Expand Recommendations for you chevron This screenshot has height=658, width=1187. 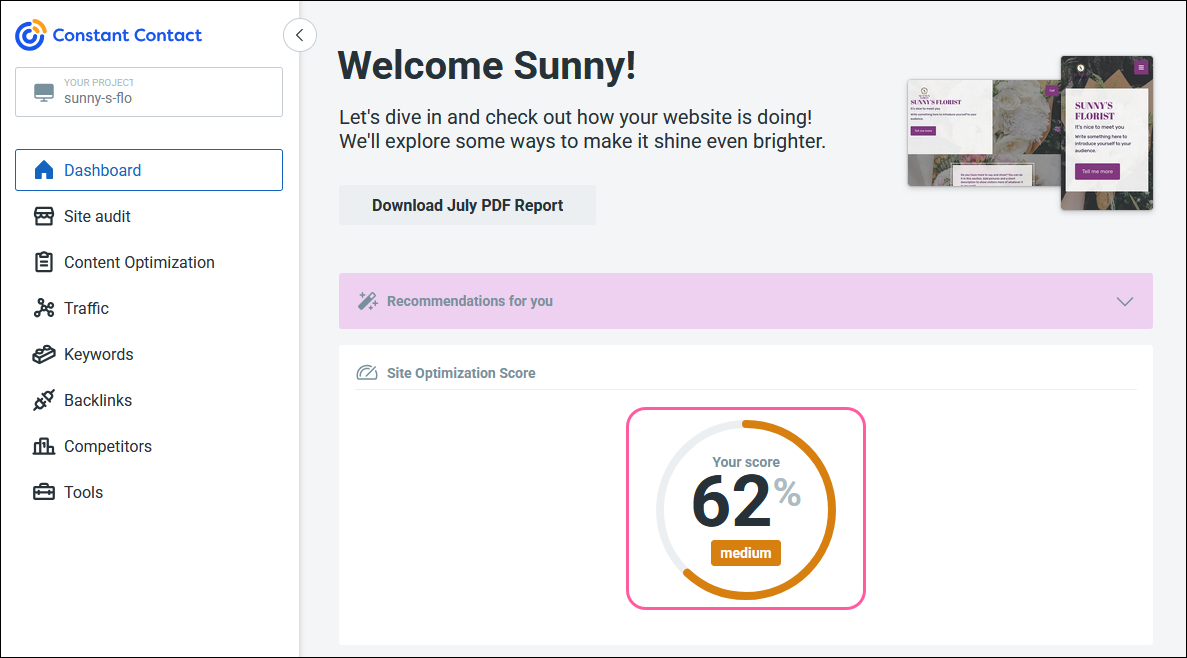point(1125,301)
